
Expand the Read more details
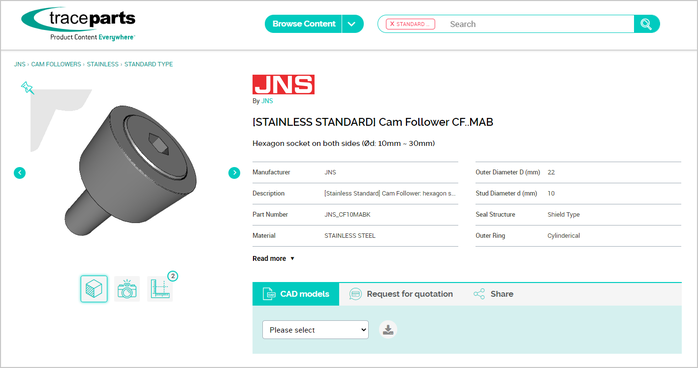(273, 259)
